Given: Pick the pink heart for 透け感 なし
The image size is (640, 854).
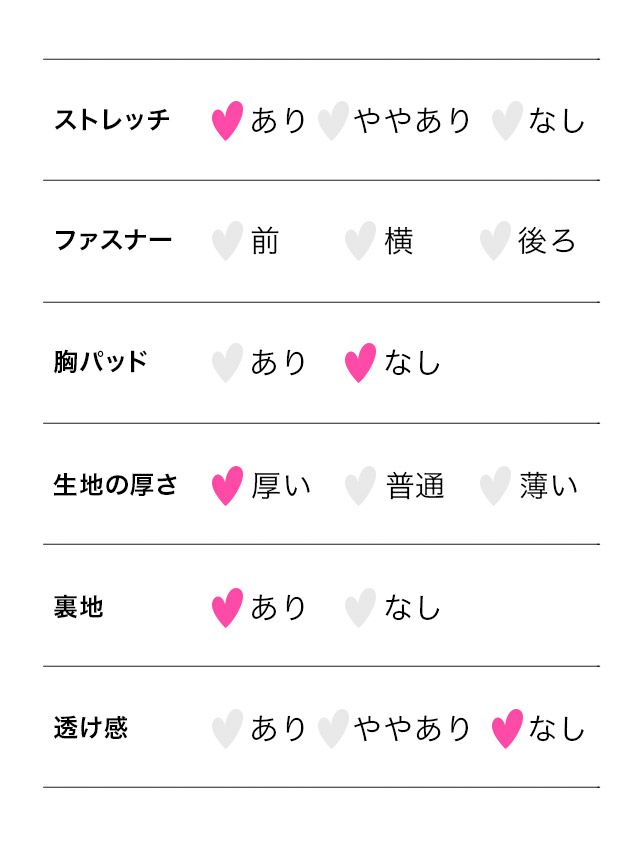Looking at the screenshot, I should pyautogui.click(x=507, y=729).
